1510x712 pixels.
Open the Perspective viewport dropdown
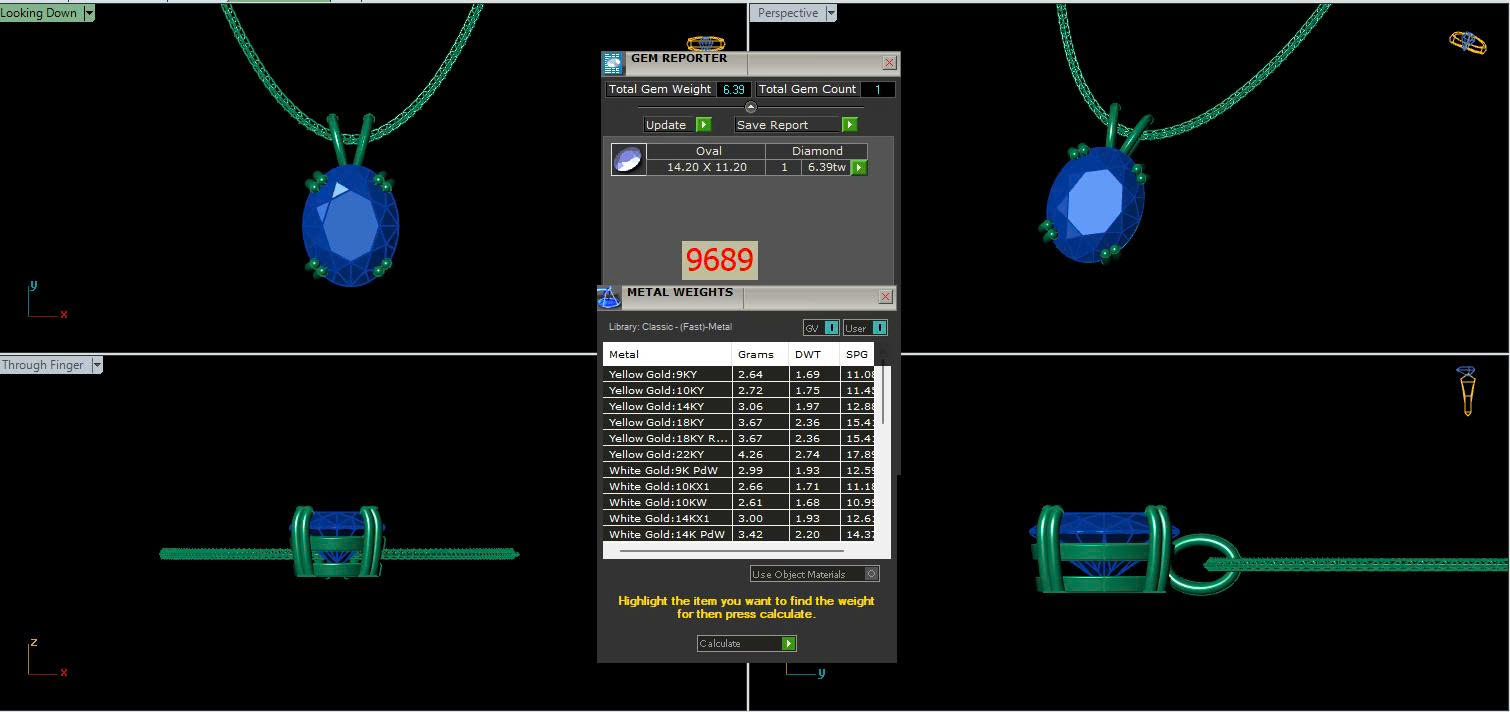coord(830,13)
